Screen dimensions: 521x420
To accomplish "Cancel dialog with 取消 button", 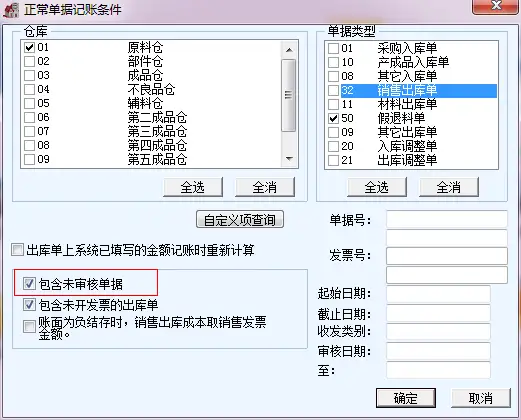I will (x=480, y=398).
